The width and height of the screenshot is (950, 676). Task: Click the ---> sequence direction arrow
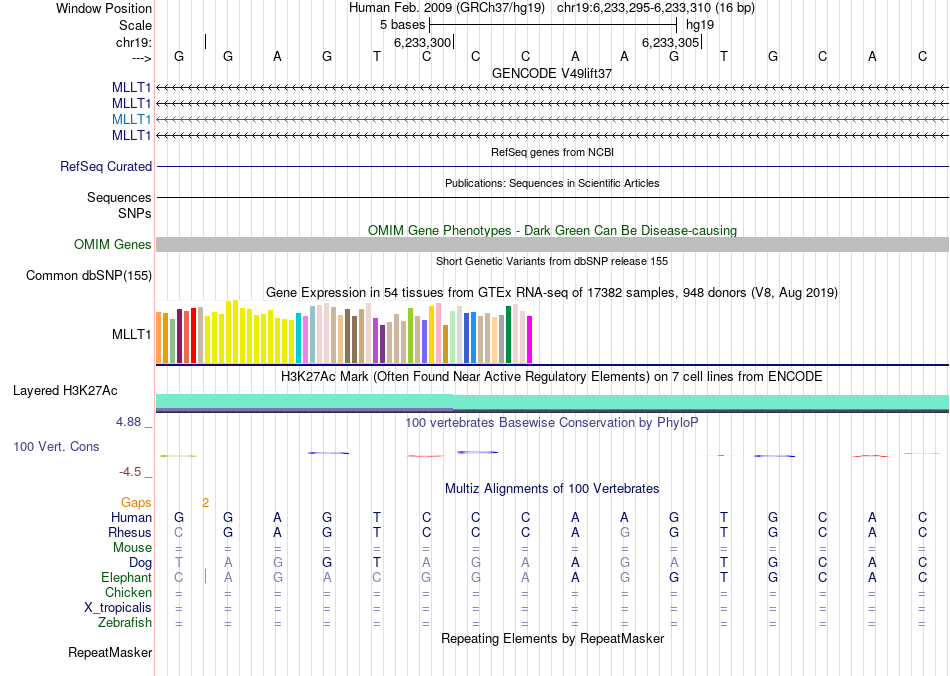141,58
